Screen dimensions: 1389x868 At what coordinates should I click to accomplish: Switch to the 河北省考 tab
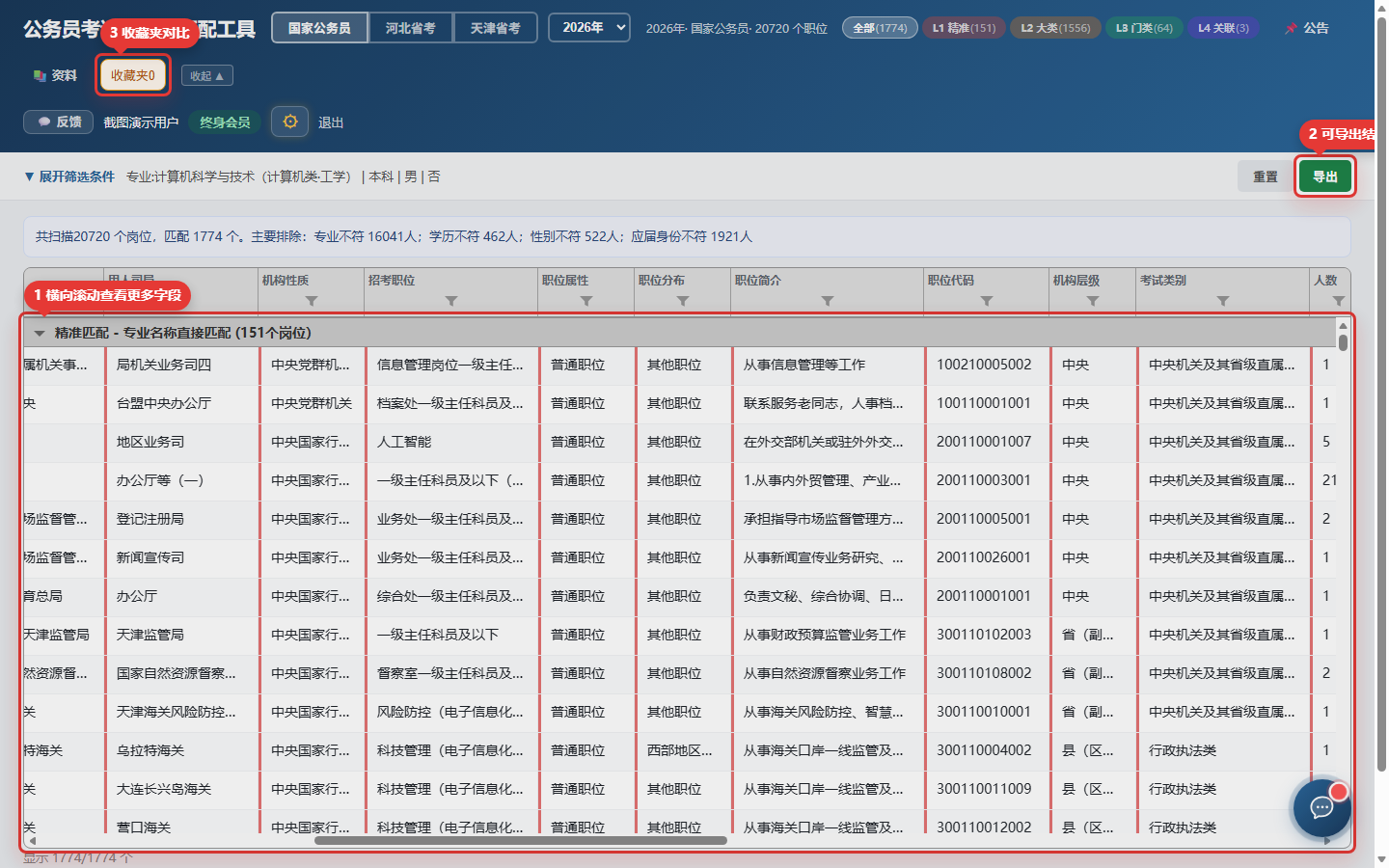click(411, 28)
